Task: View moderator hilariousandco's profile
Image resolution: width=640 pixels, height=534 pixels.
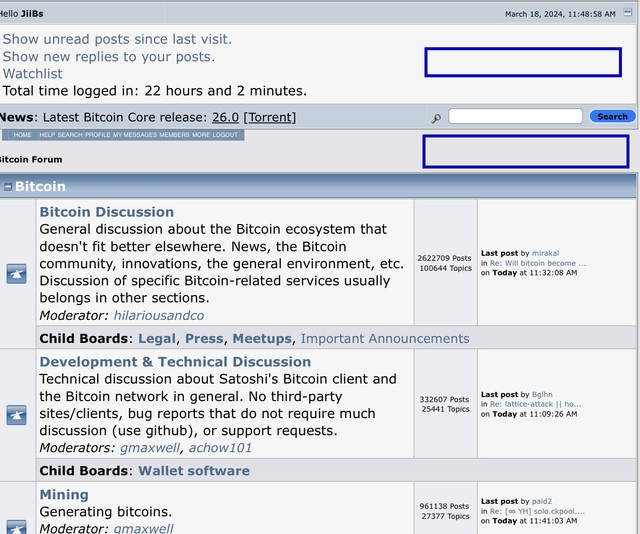Action: tap(159, 316)
